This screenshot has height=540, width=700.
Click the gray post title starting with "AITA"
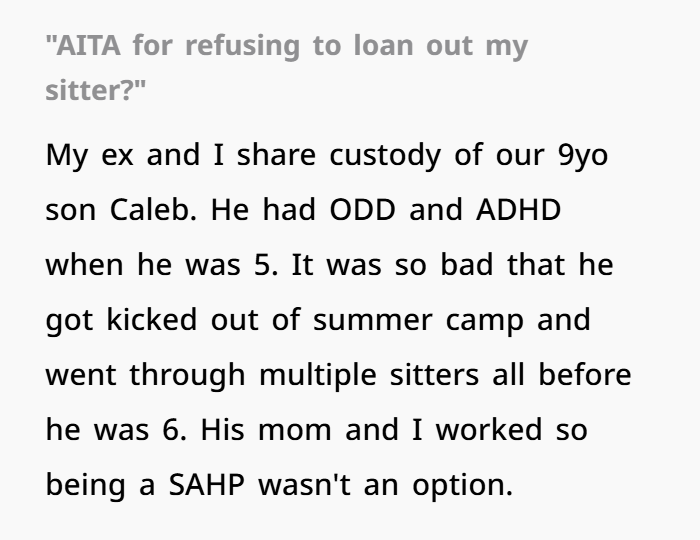click(x=287, y=67)
